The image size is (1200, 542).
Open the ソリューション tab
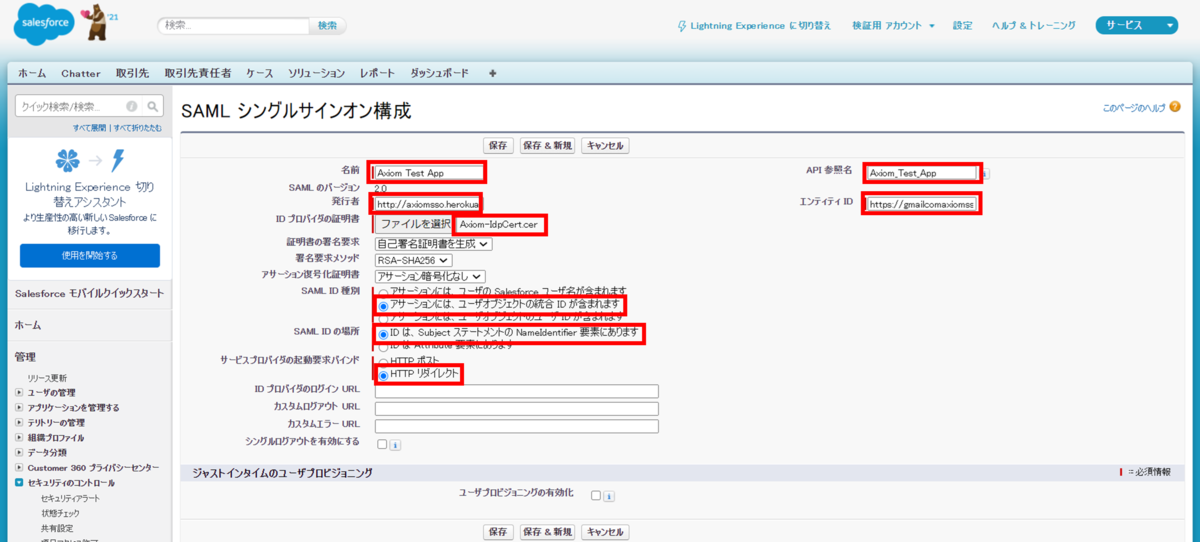(x=317, y=73)
